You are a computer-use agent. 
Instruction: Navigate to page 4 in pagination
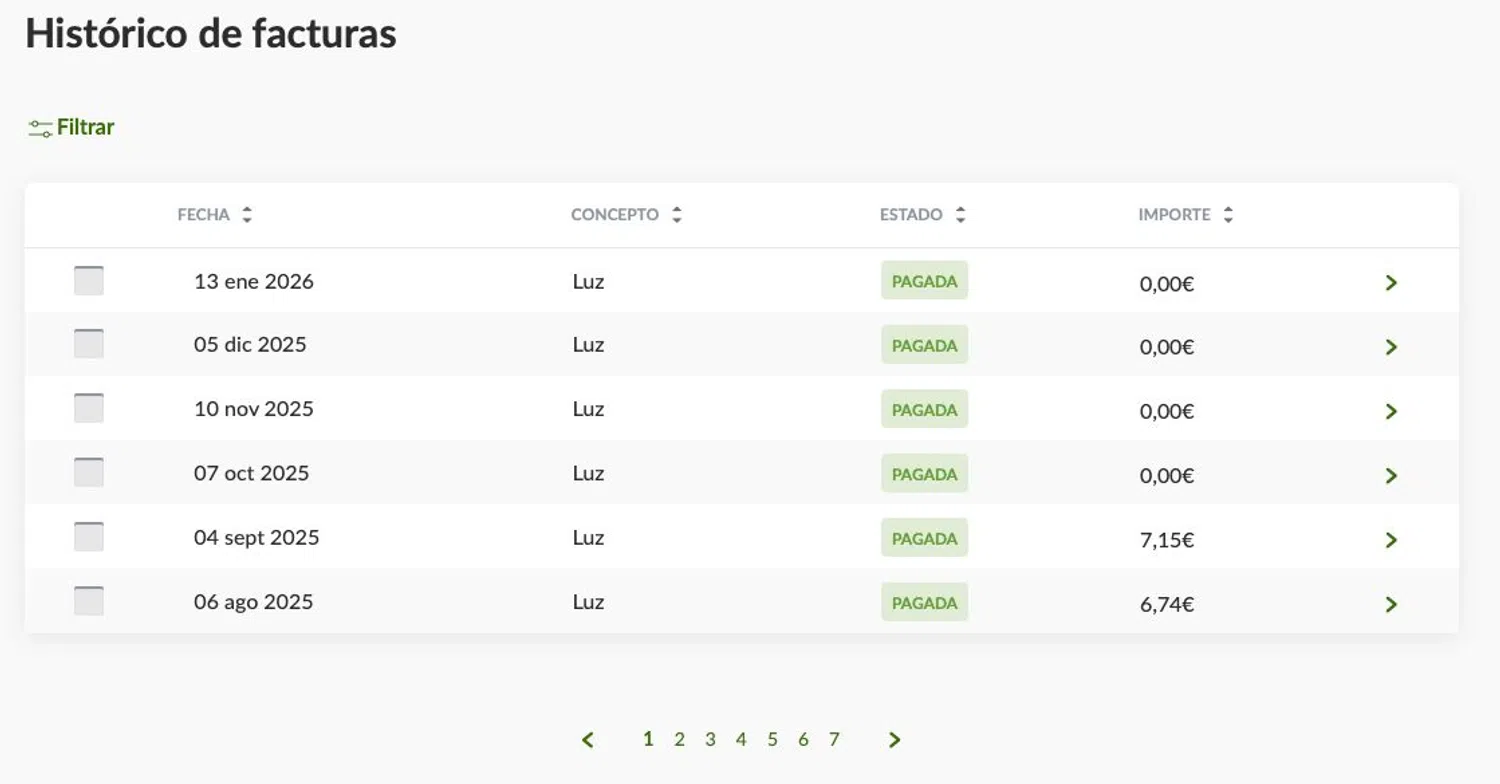click(741, 740)
